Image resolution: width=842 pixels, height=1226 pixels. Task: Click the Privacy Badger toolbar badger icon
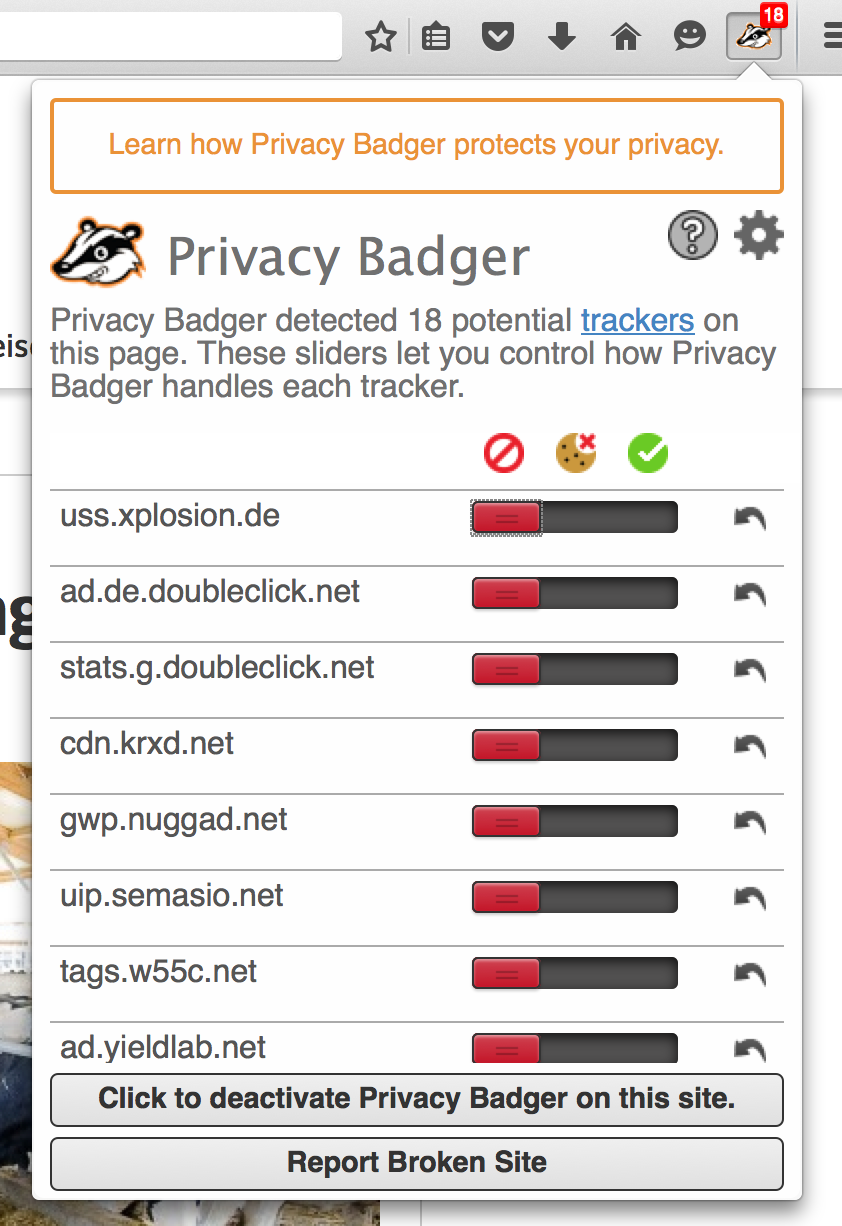tap(754, 36)
